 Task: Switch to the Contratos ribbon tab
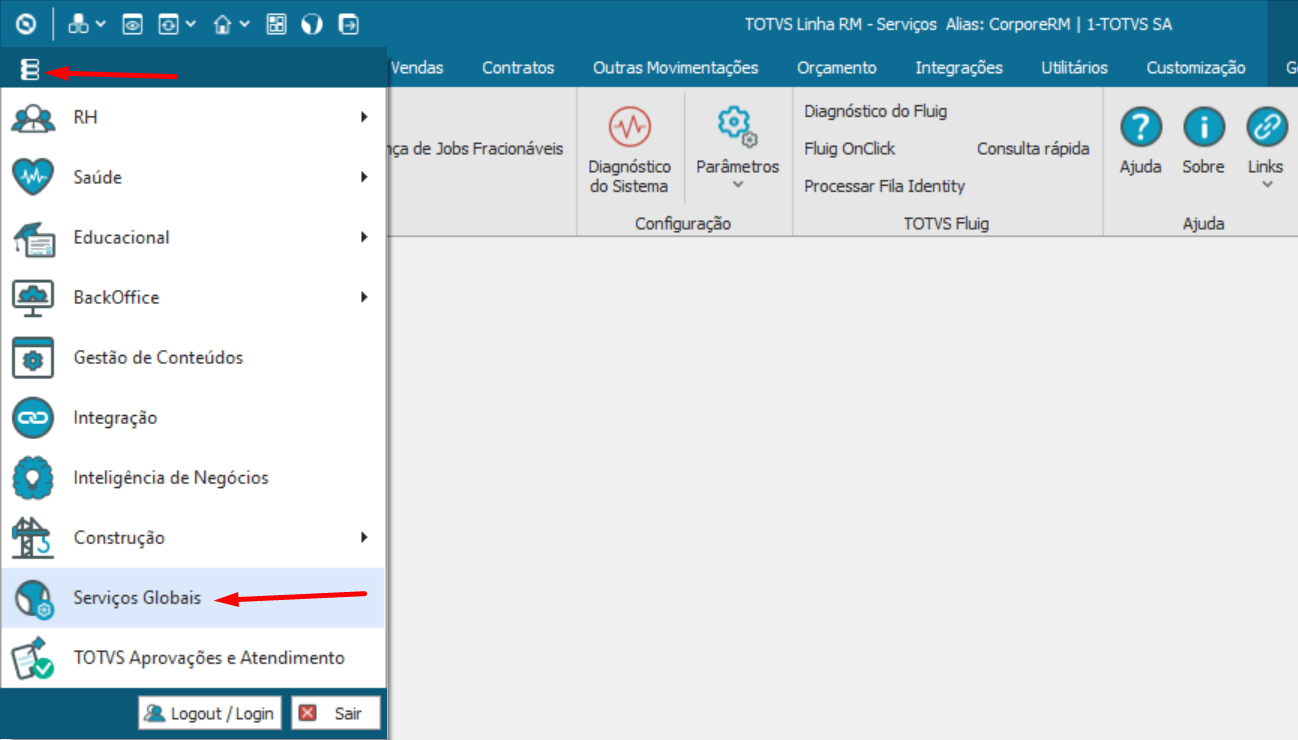518,68
